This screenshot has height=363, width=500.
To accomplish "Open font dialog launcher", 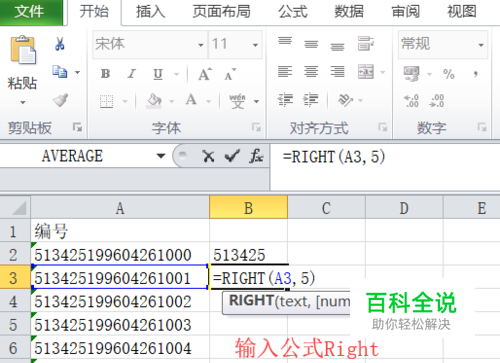I will click(256, 127).
